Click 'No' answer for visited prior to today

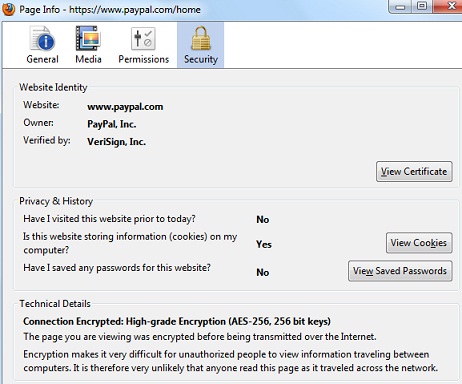click(263, 219)
